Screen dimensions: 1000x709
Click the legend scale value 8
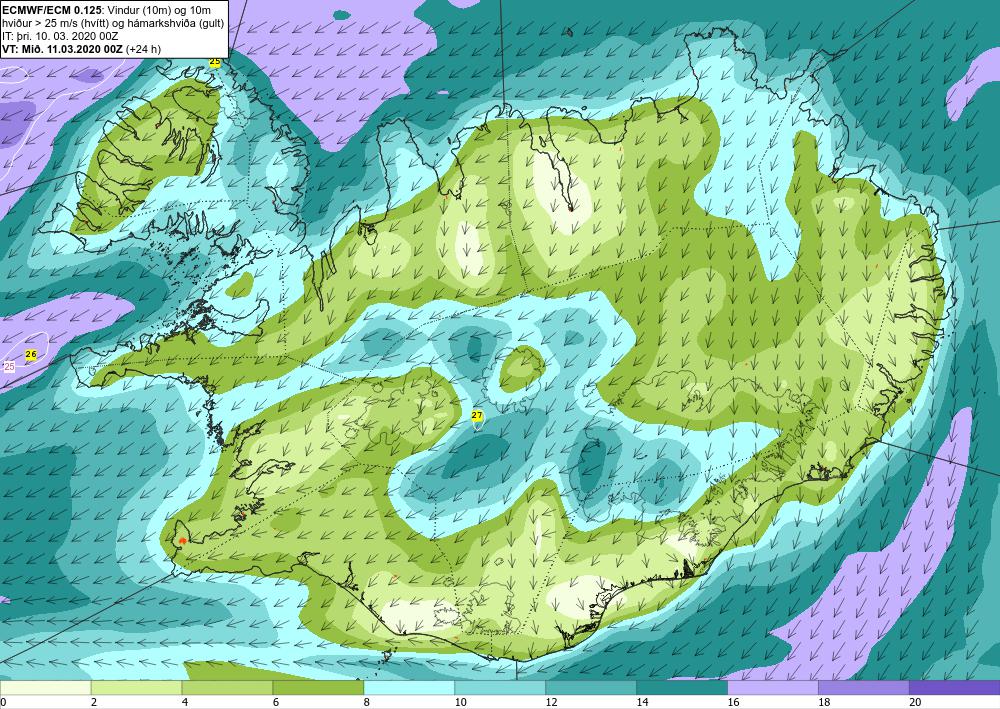tap(367, 702)
